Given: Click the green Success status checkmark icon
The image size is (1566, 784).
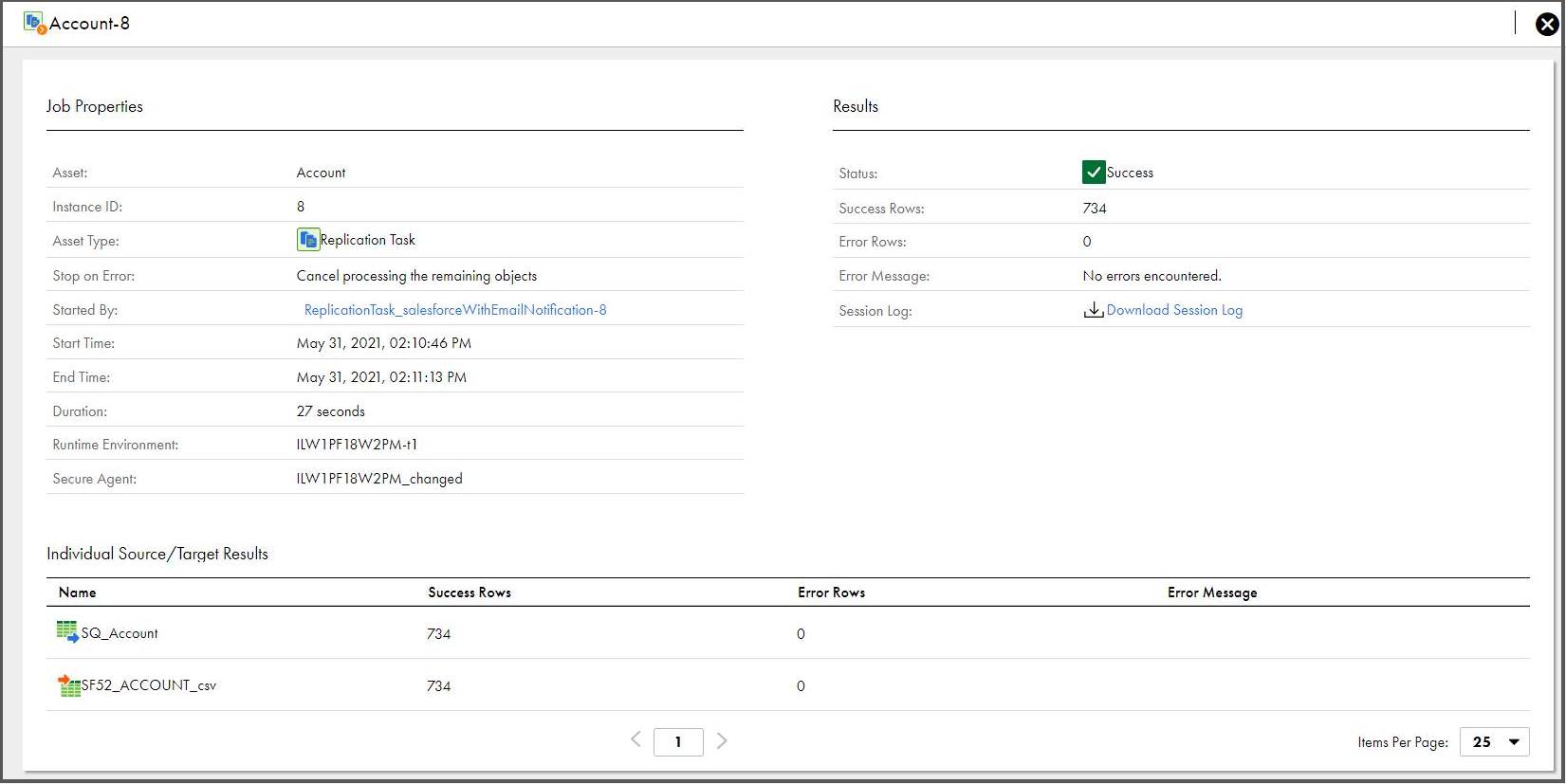Looking at the screenshot, I should [x=1094, y=172].
